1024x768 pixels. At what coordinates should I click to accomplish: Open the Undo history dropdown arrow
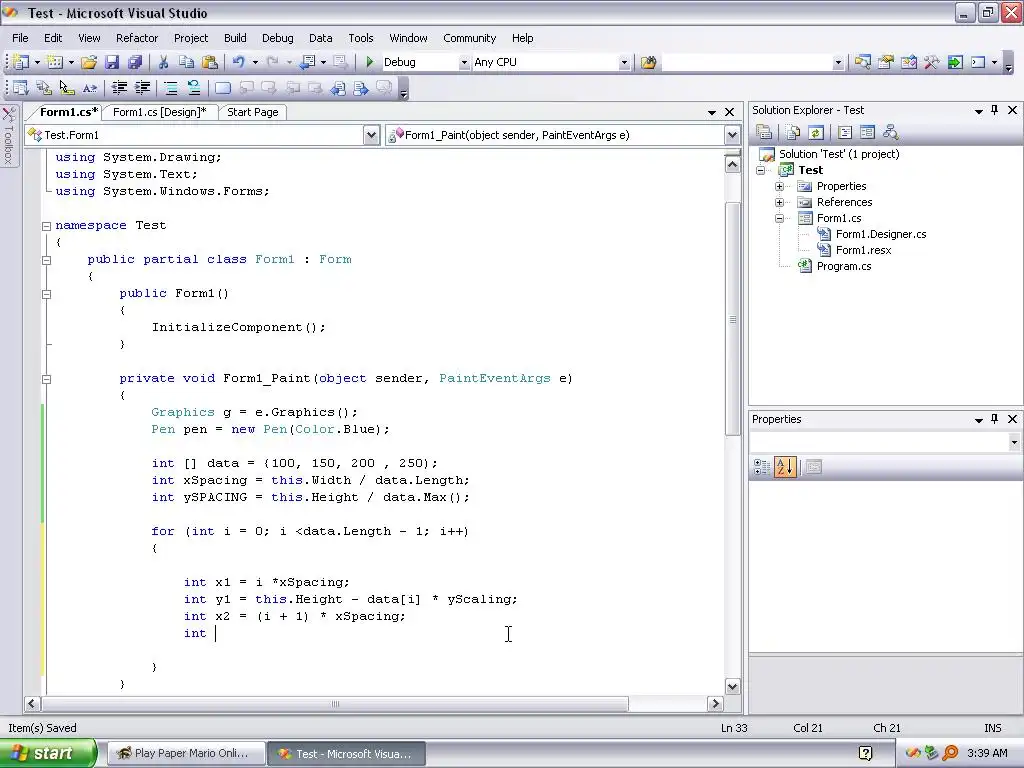point(255,62)
